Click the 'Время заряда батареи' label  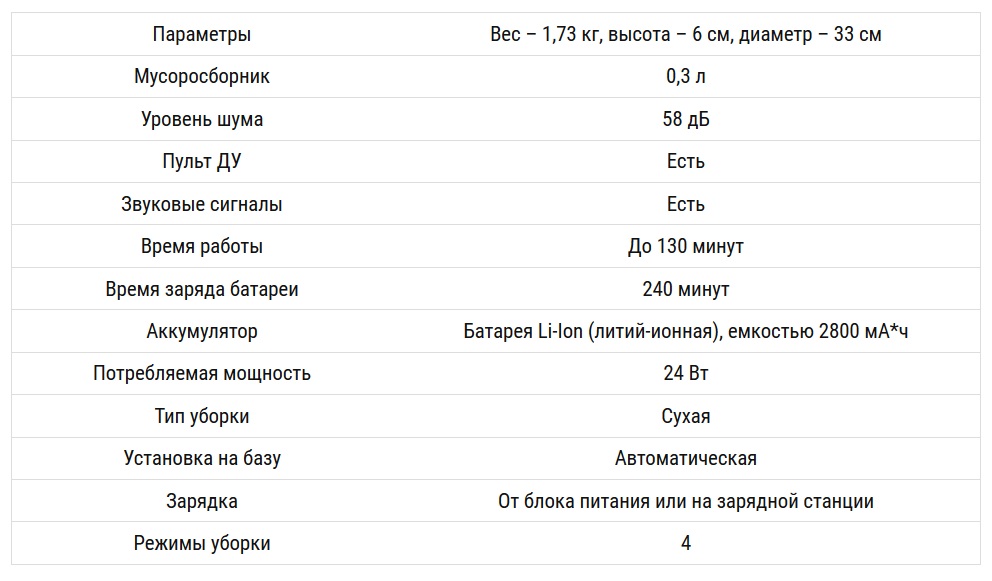[x=202, y=289]
